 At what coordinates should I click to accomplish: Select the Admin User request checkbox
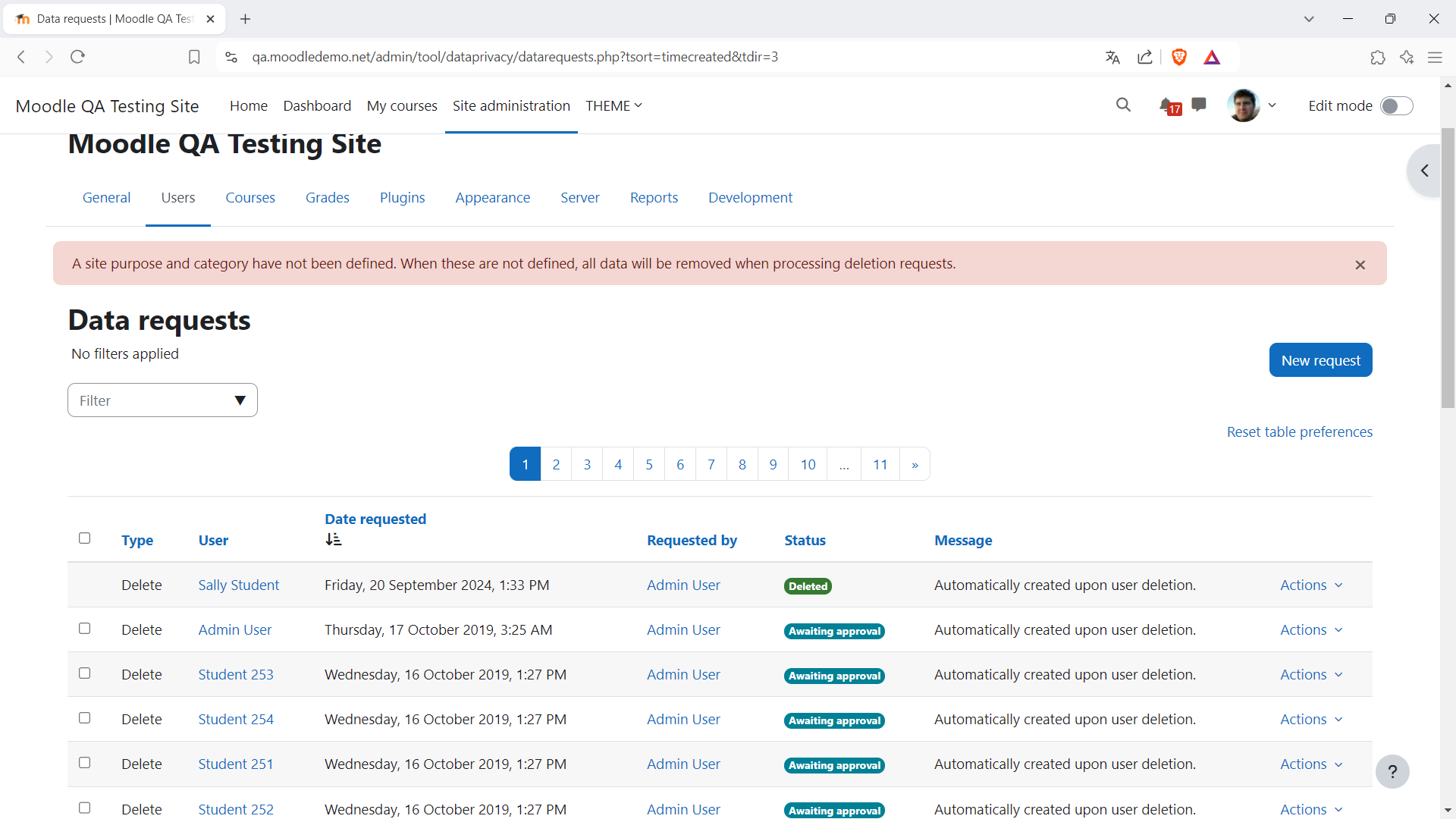pos(85,629)
